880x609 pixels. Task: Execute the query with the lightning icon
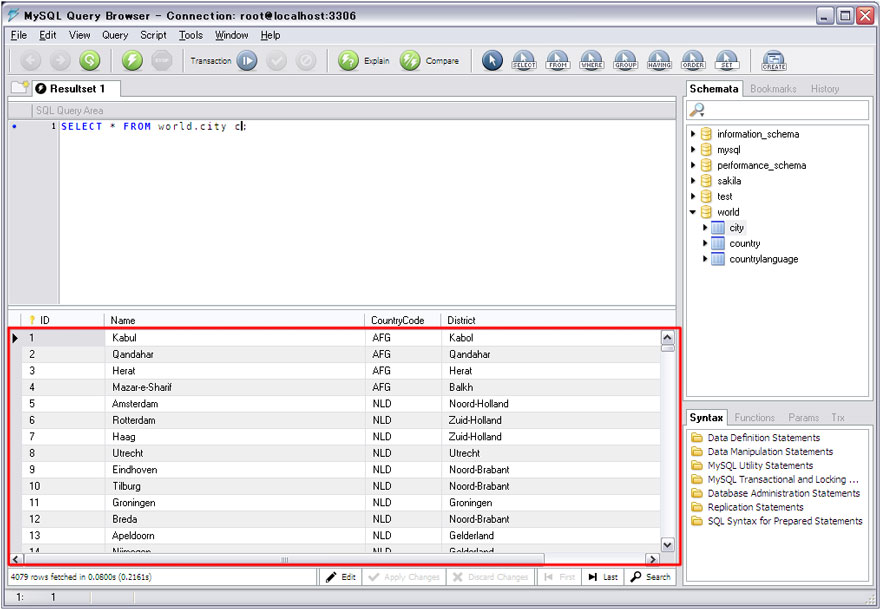click(x=132, y=60)
